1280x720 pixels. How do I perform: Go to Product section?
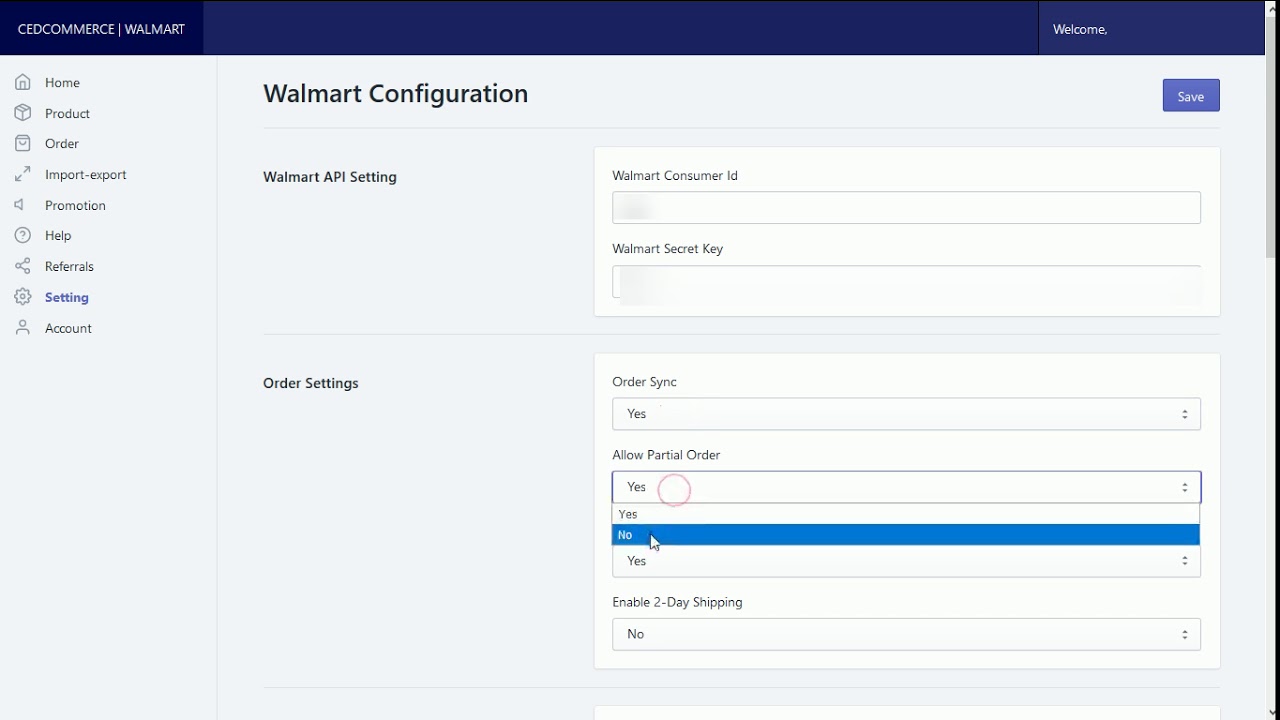[67, 114]
